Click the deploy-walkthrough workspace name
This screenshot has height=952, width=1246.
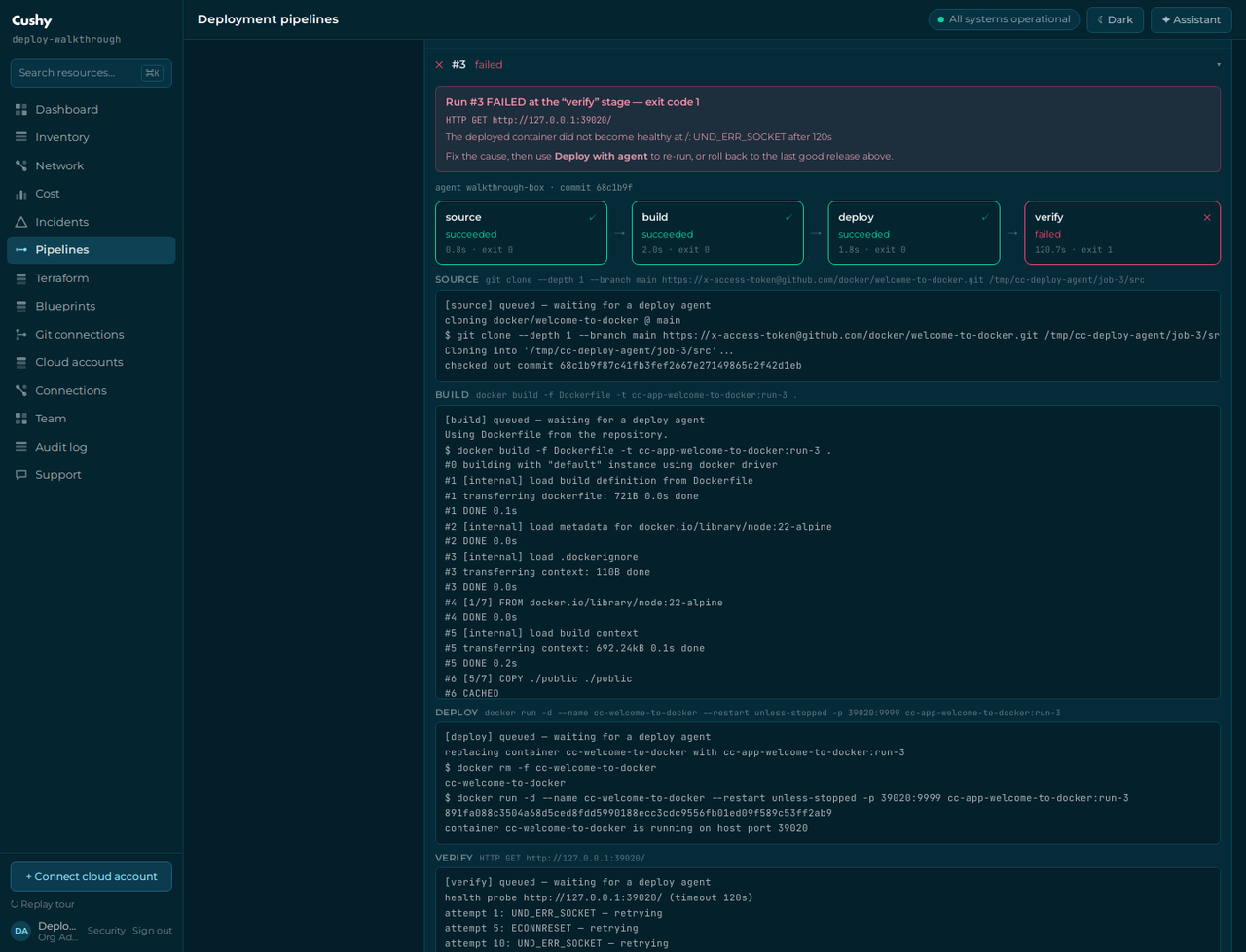tap(66, 40)
